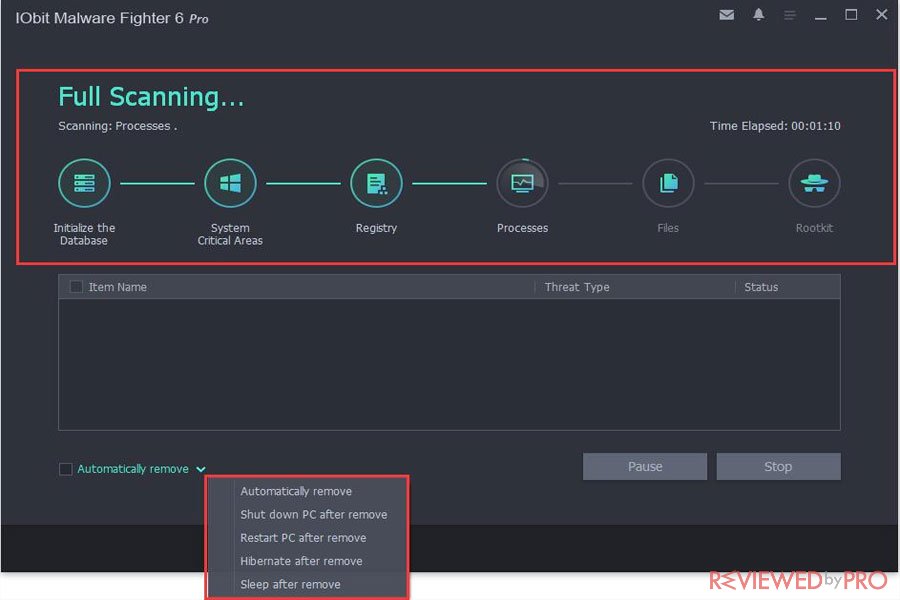Click the Rootkit spy-hat stage icon
900x600 pixels.
coord(814,183)
